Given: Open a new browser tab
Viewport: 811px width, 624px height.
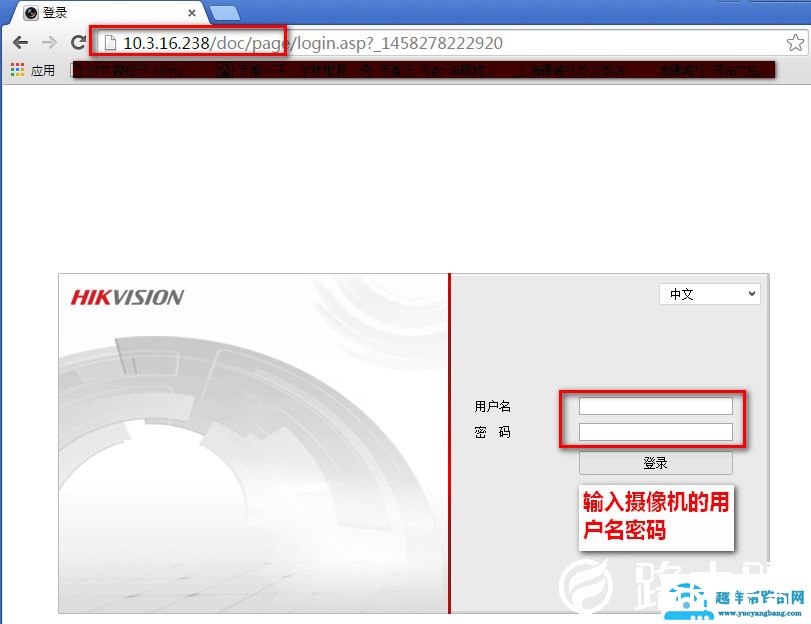Looking at the screenshot, I should 225,13.
